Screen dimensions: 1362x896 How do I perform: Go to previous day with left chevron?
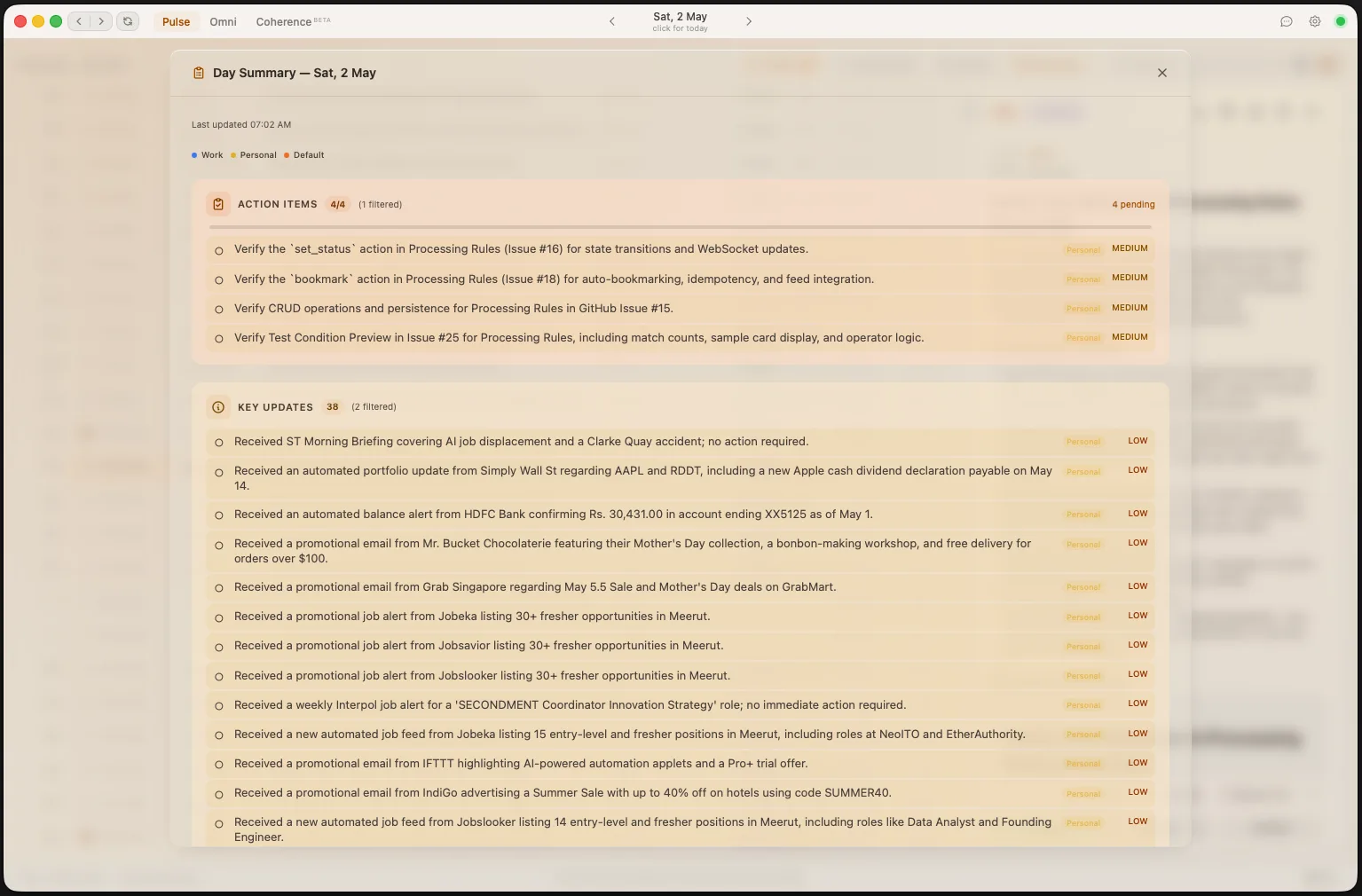pyautogui.click(x=612, y=21)
